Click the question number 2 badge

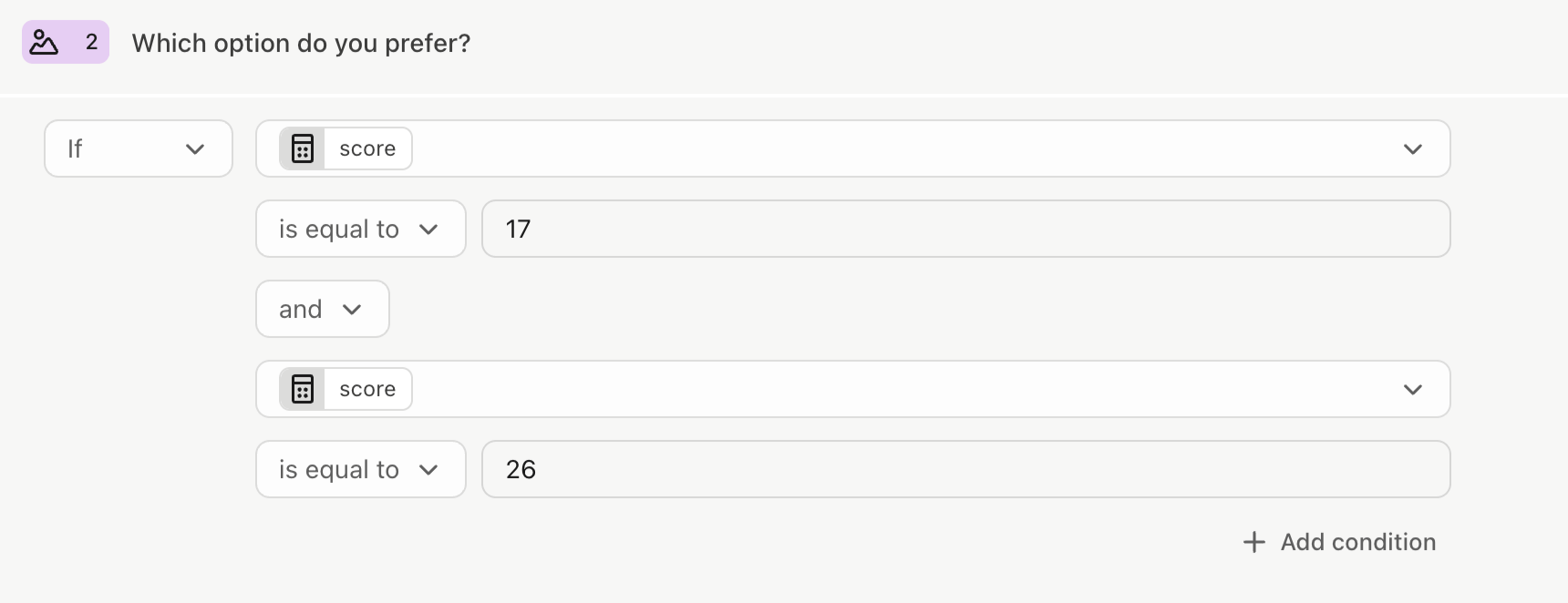coord(89,41)
